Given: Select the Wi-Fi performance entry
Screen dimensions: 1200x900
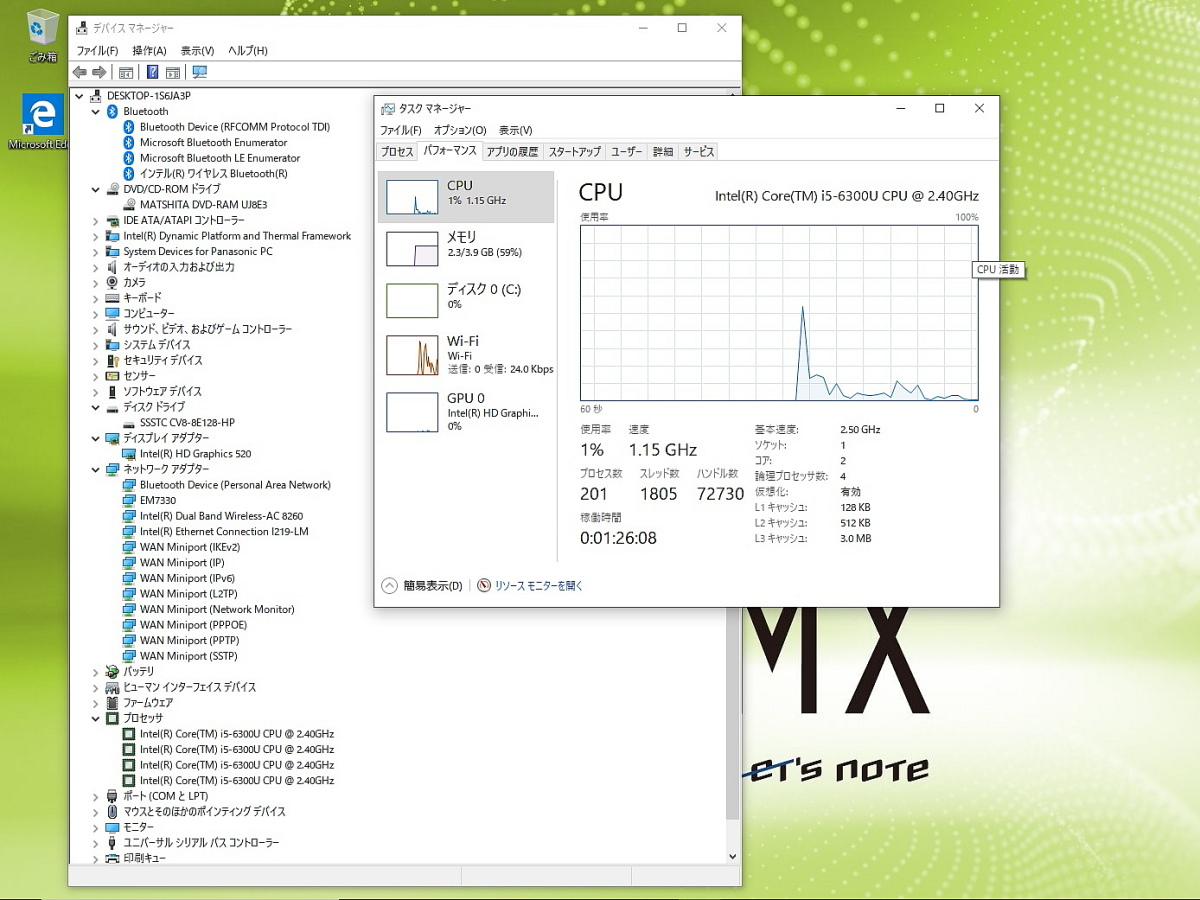Looking at the screenshot, I should (x=466, y=354).
